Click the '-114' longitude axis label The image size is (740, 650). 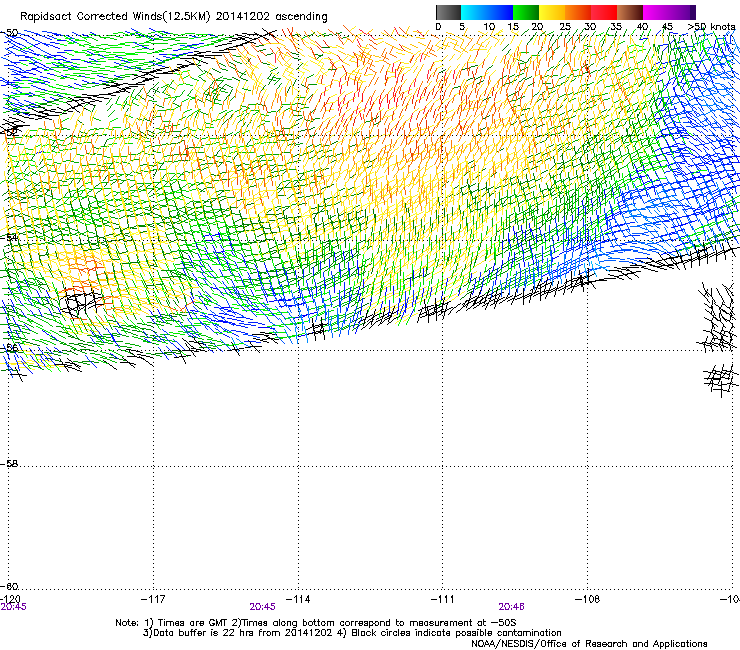298,599
